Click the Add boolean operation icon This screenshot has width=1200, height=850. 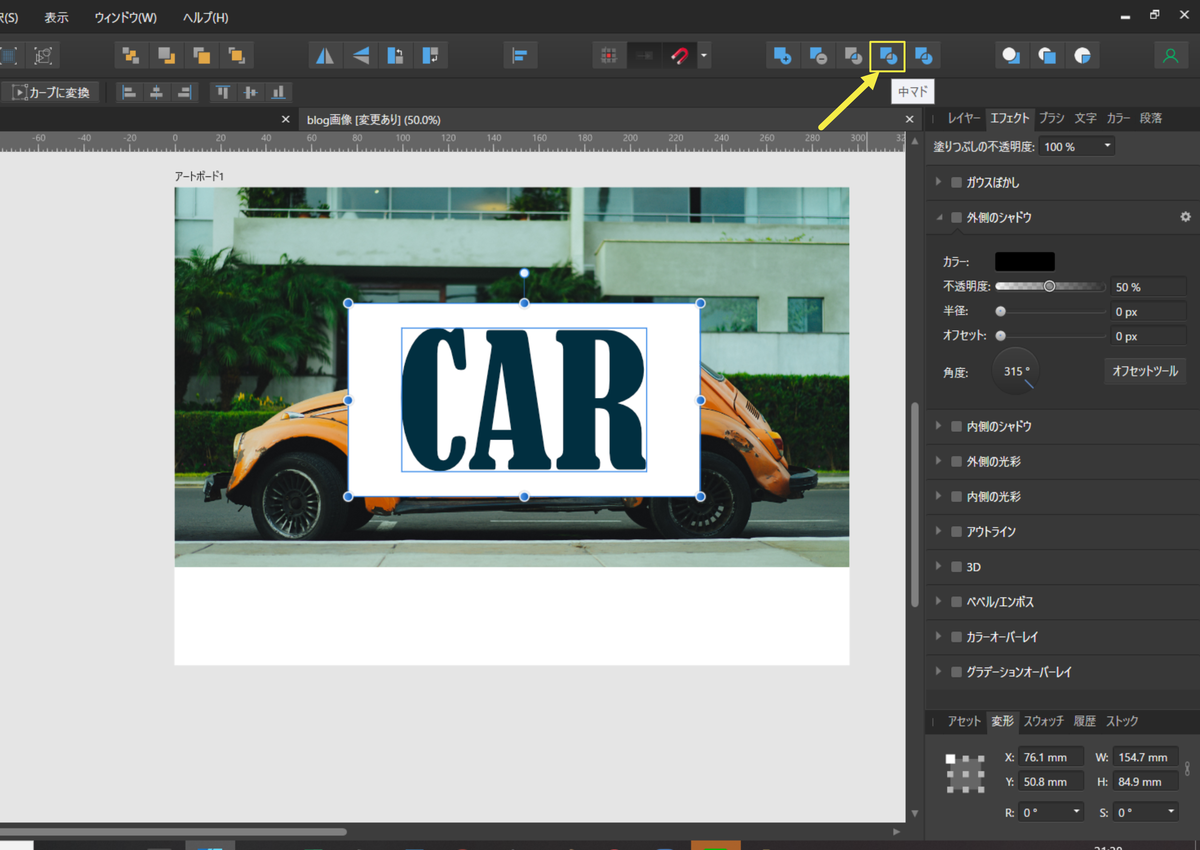(782, 56)
